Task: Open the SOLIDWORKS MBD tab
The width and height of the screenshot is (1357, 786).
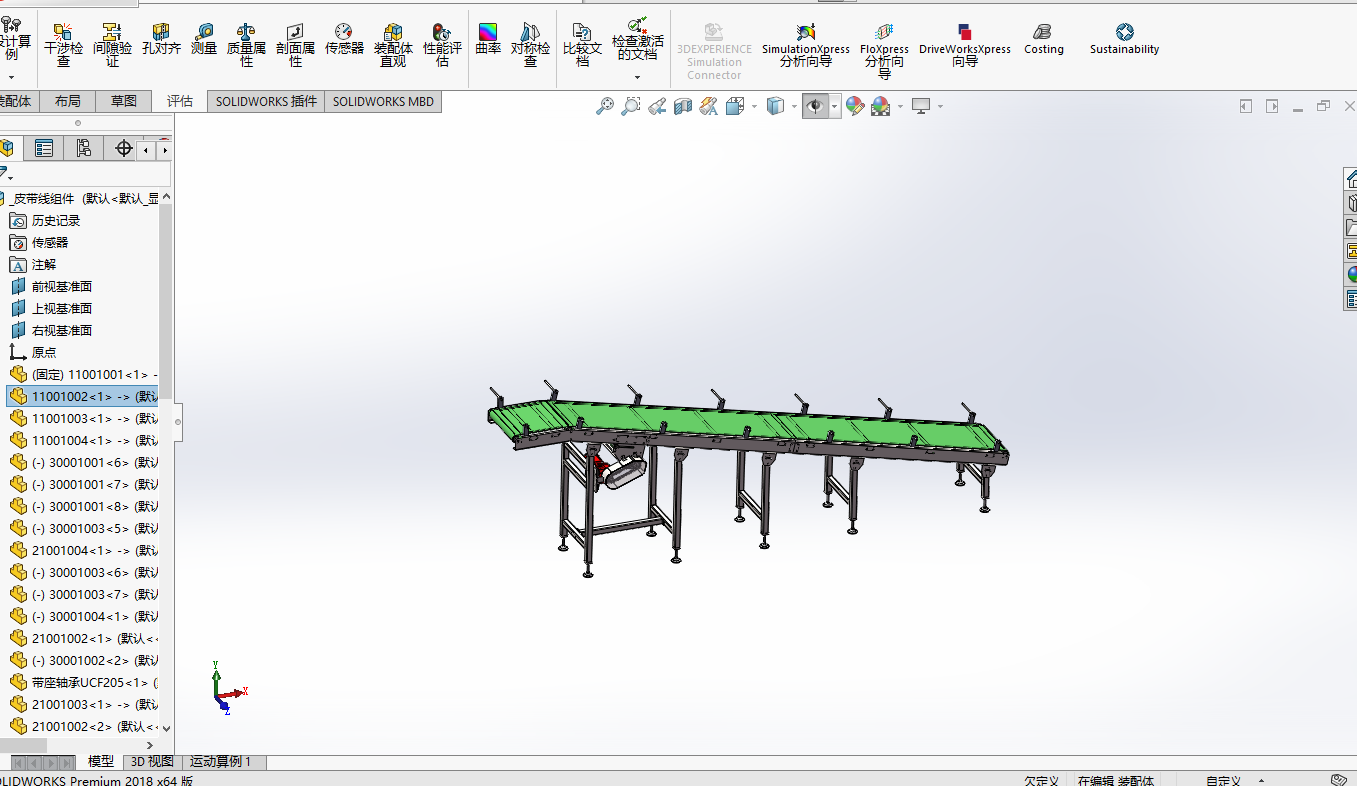Action: [383, 101]
